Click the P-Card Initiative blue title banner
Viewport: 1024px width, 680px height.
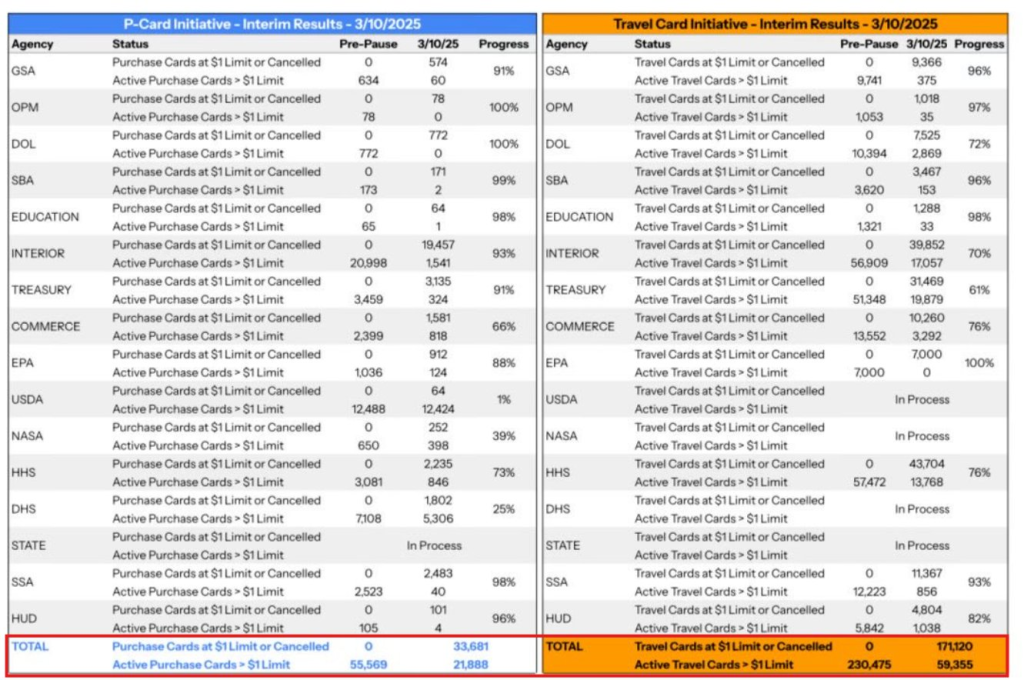[272, 24]
